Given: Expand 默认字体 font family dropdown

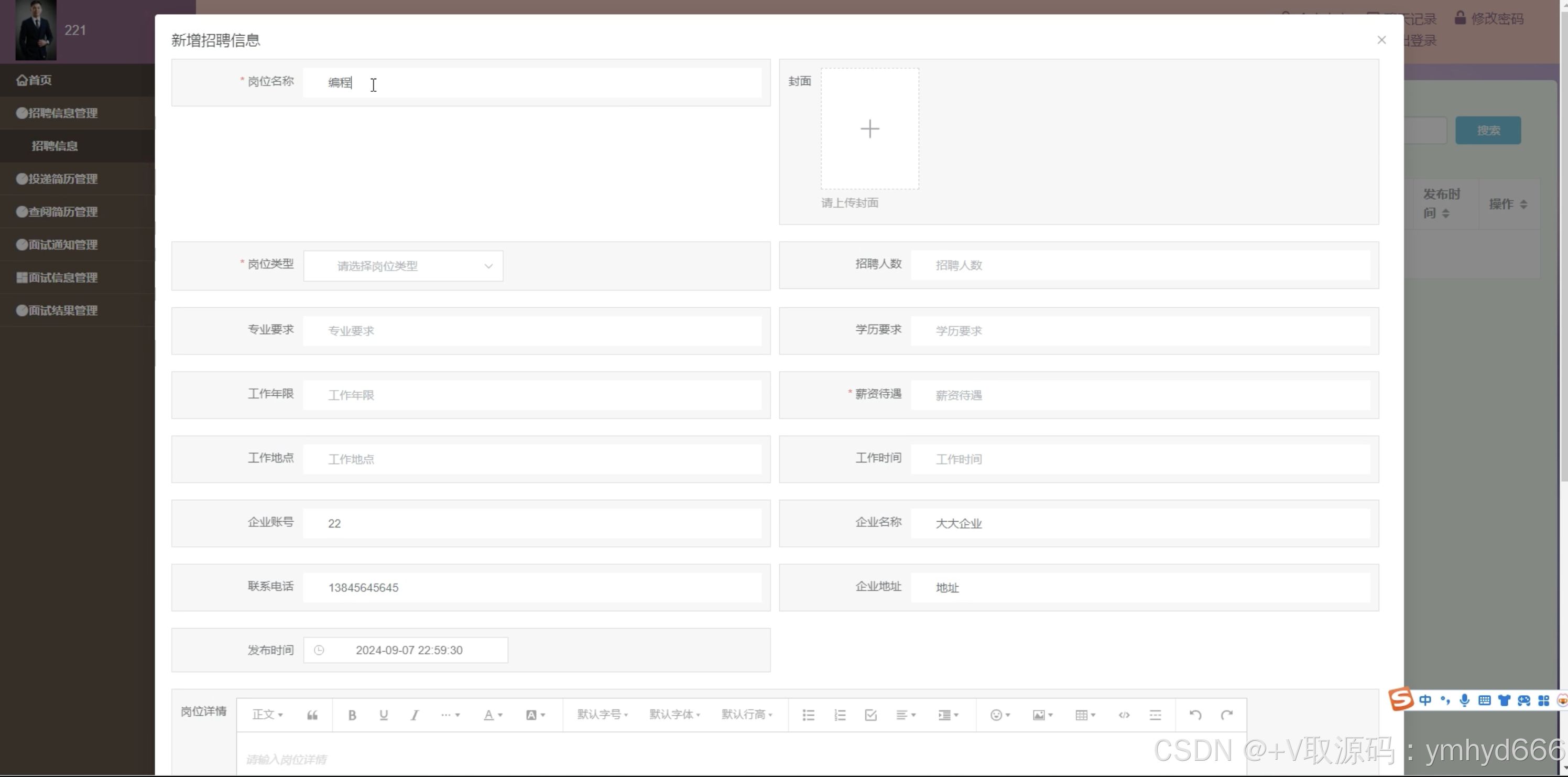Looking at the screenshot, I should (674, 715).
